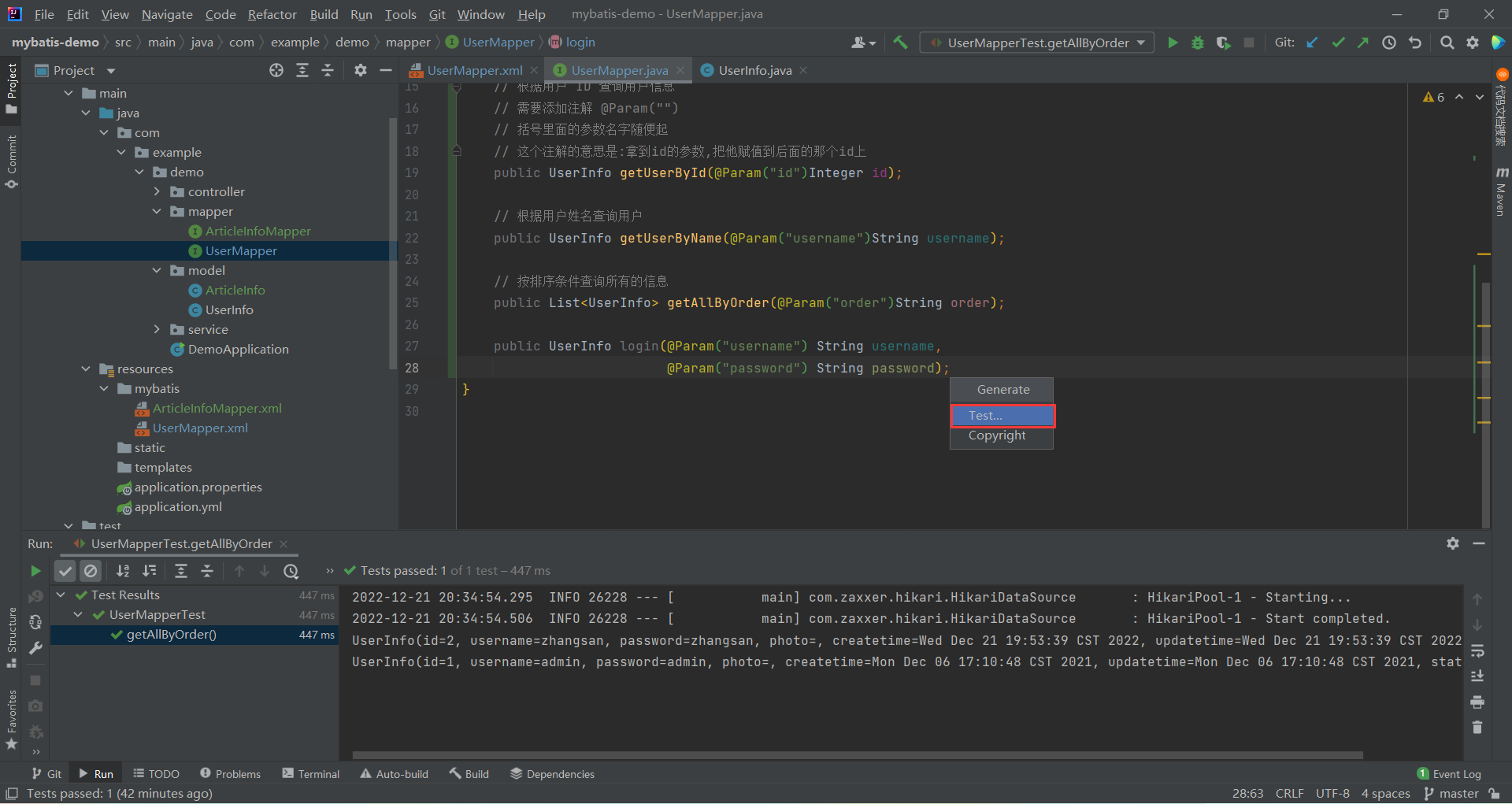Toggle Favorites tool window sidebar button
Screen dimensions: 1512x804
[11, 720]
